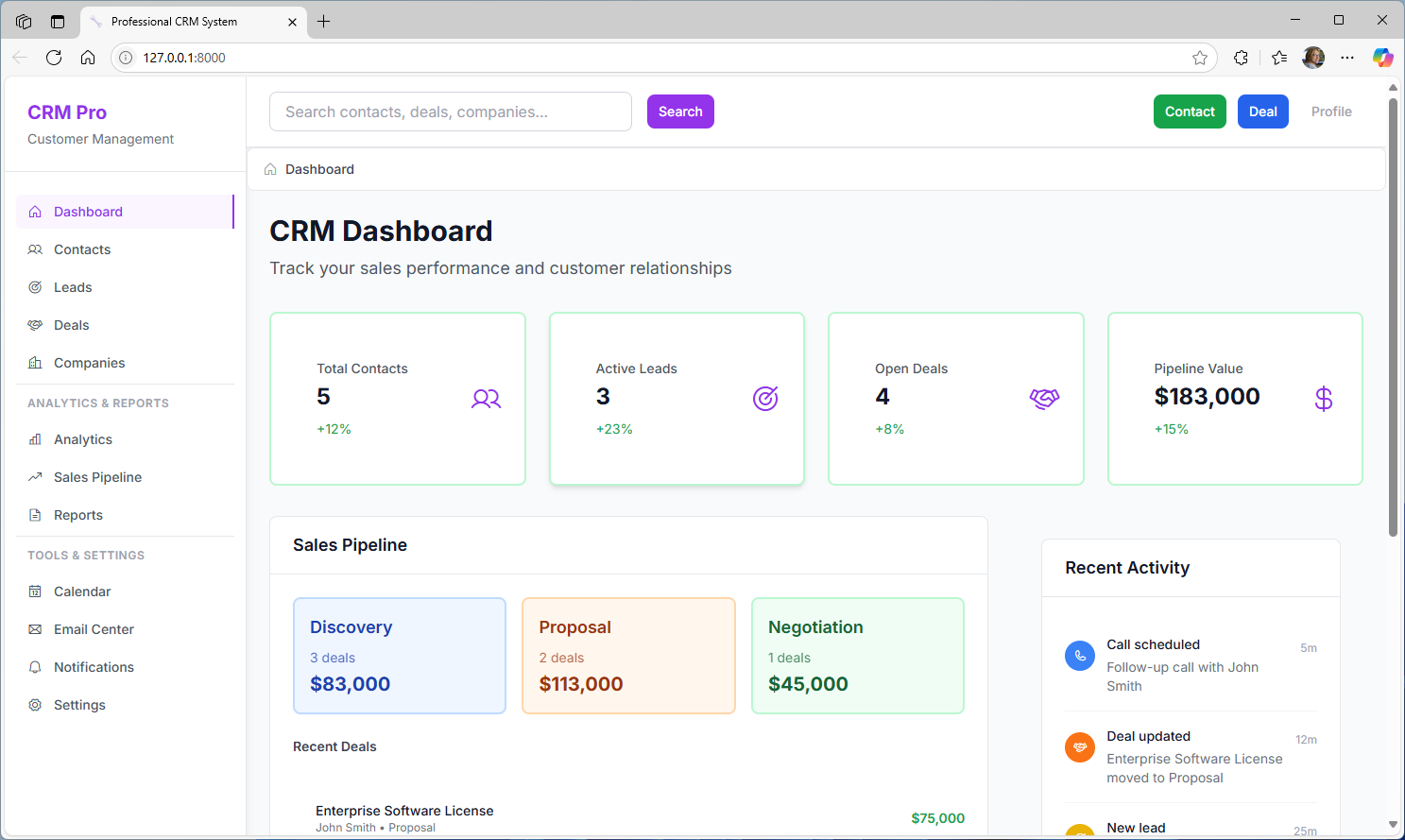This screenshot has height=840, width=1405.
Task: Select the Proposal pipeline stage card
Action: click(628, 656)
